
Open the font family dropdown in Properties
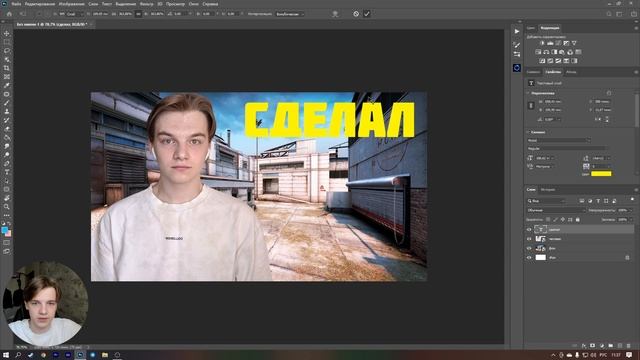pos(558,140)
